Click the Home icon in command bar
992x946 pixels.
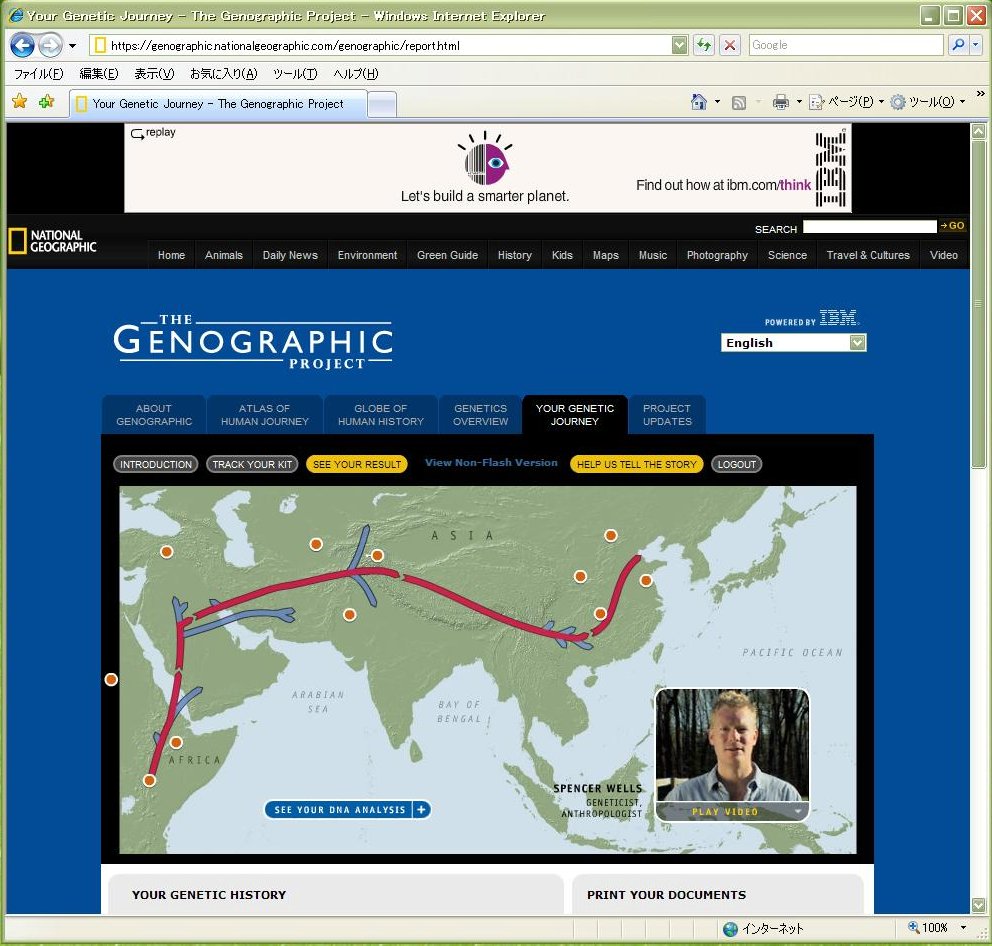[x=698, y=102]
